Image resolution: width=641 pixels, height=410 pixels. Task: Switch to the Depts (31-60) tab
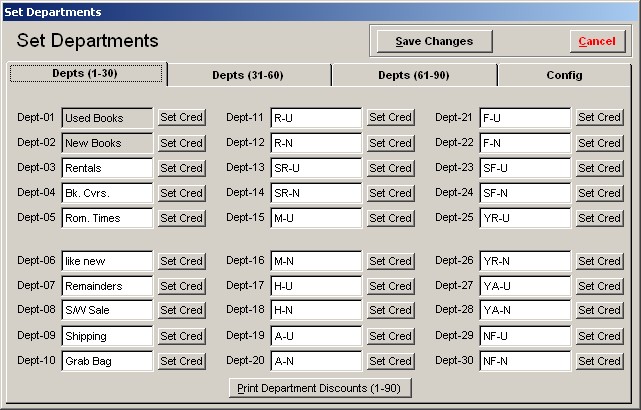pos(248,75)
